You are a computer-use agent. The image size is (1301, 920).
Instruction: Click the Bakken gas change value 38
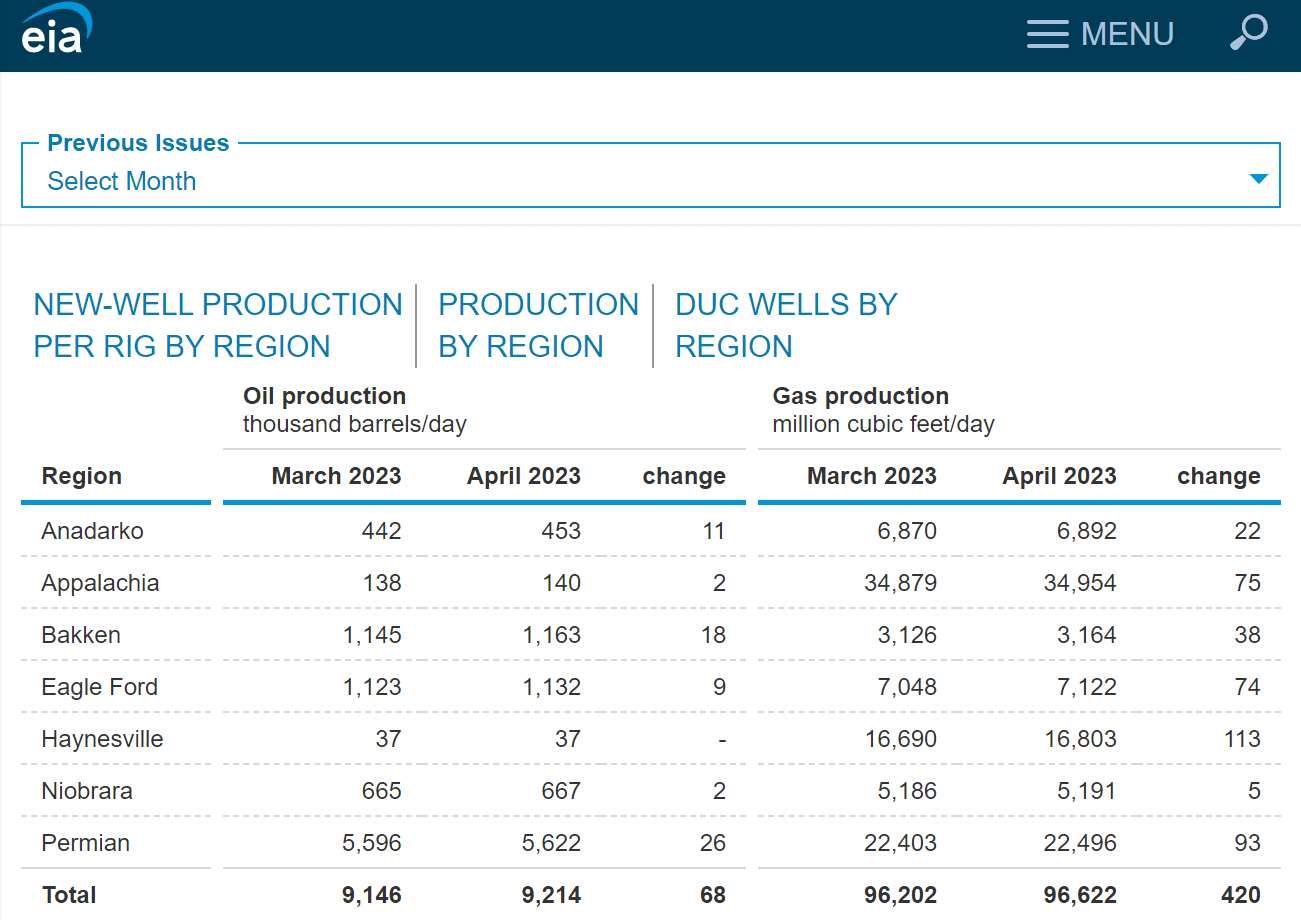(x=1247, y=634)
